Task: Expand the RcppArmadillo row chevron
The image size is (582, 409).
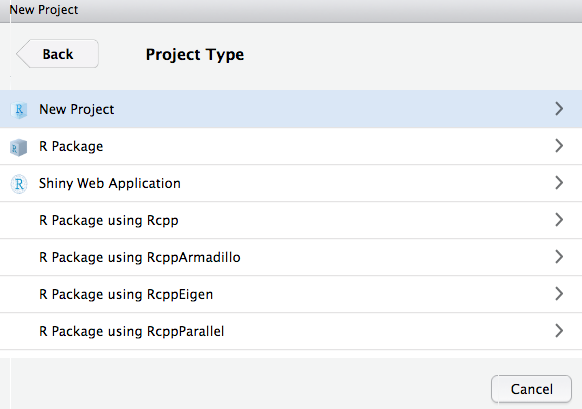Action: point(559,257)
